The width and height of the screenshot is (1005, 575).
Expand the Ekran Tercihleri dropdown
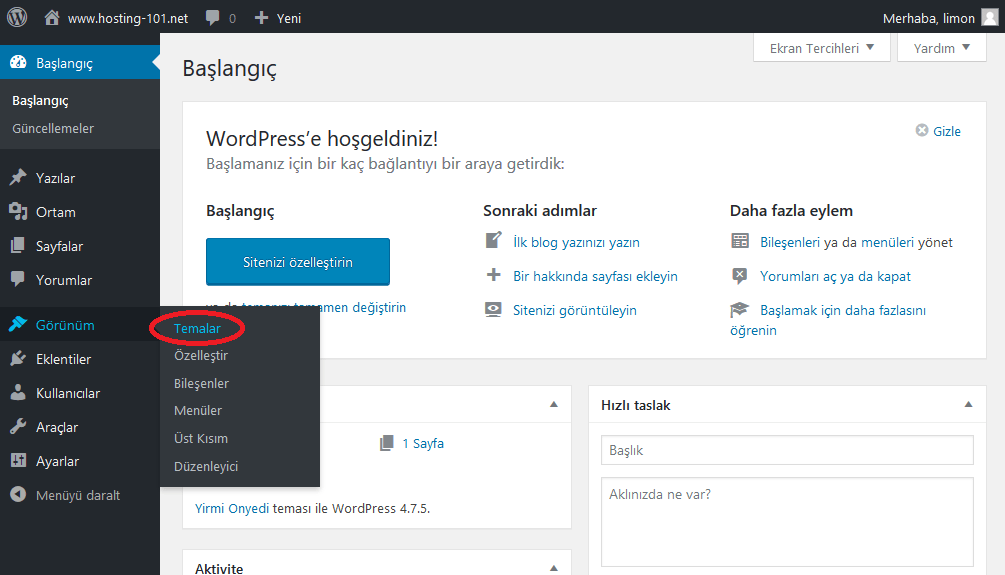pyautogui.click(x=822, y=48)
